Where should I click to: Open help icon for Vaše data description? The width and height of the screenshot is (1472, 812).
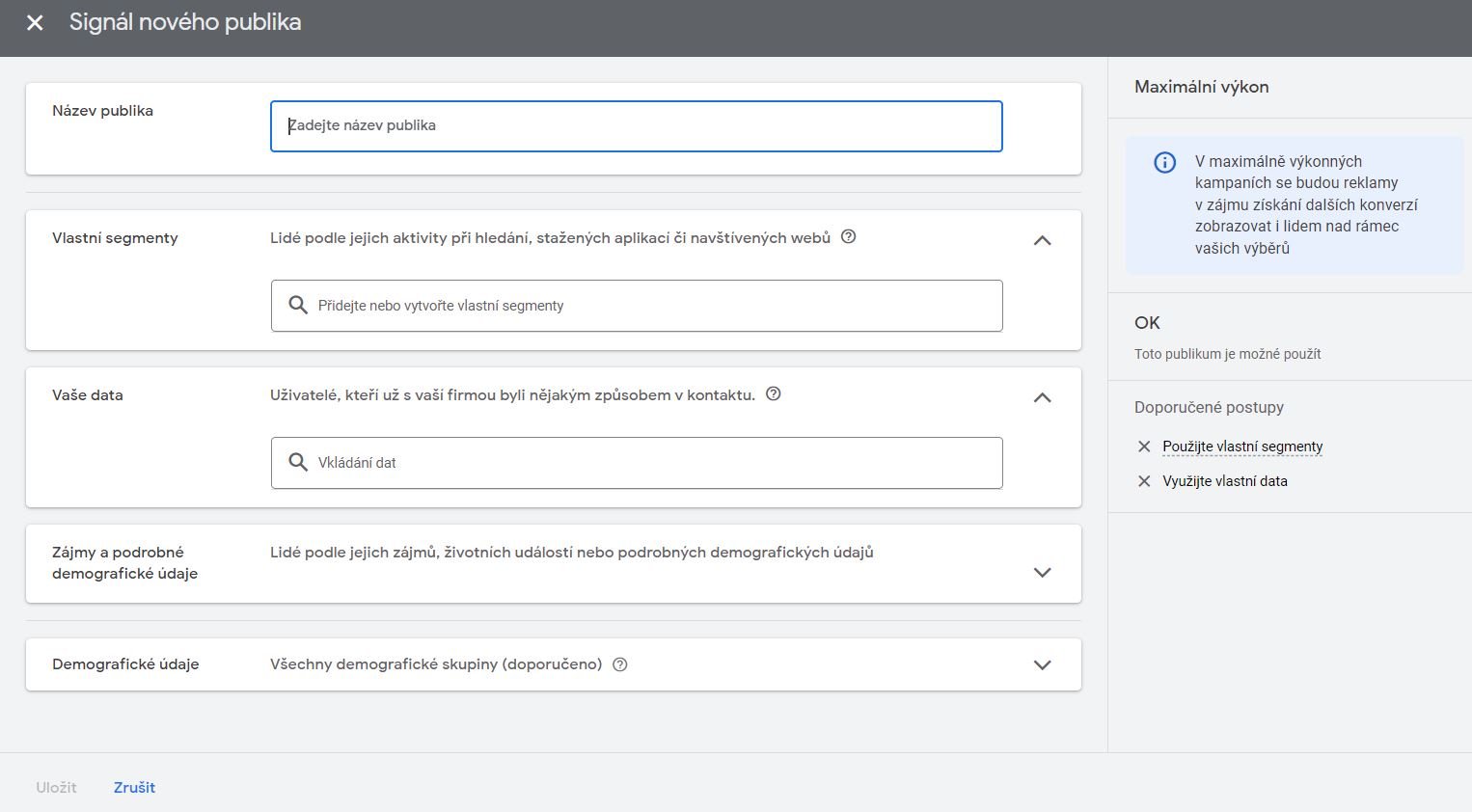pyautogui.click(x=774, y=393)
